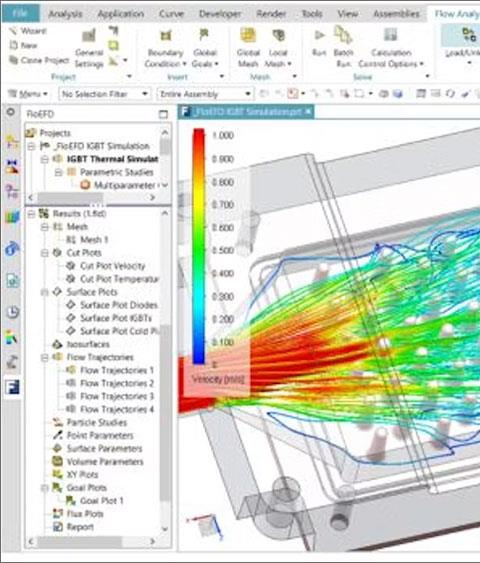Collapse the Cut Plots tree node
Image resolution: width=480 pixels, height=563 pixels.
pyautogui.click(x=45, y=253)
